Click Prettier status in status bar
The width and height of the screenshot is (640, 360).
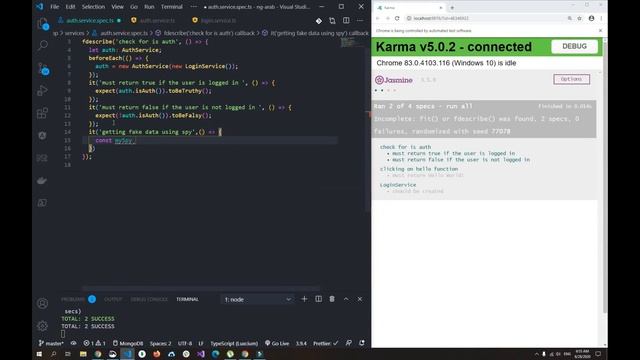pos(326,343)
